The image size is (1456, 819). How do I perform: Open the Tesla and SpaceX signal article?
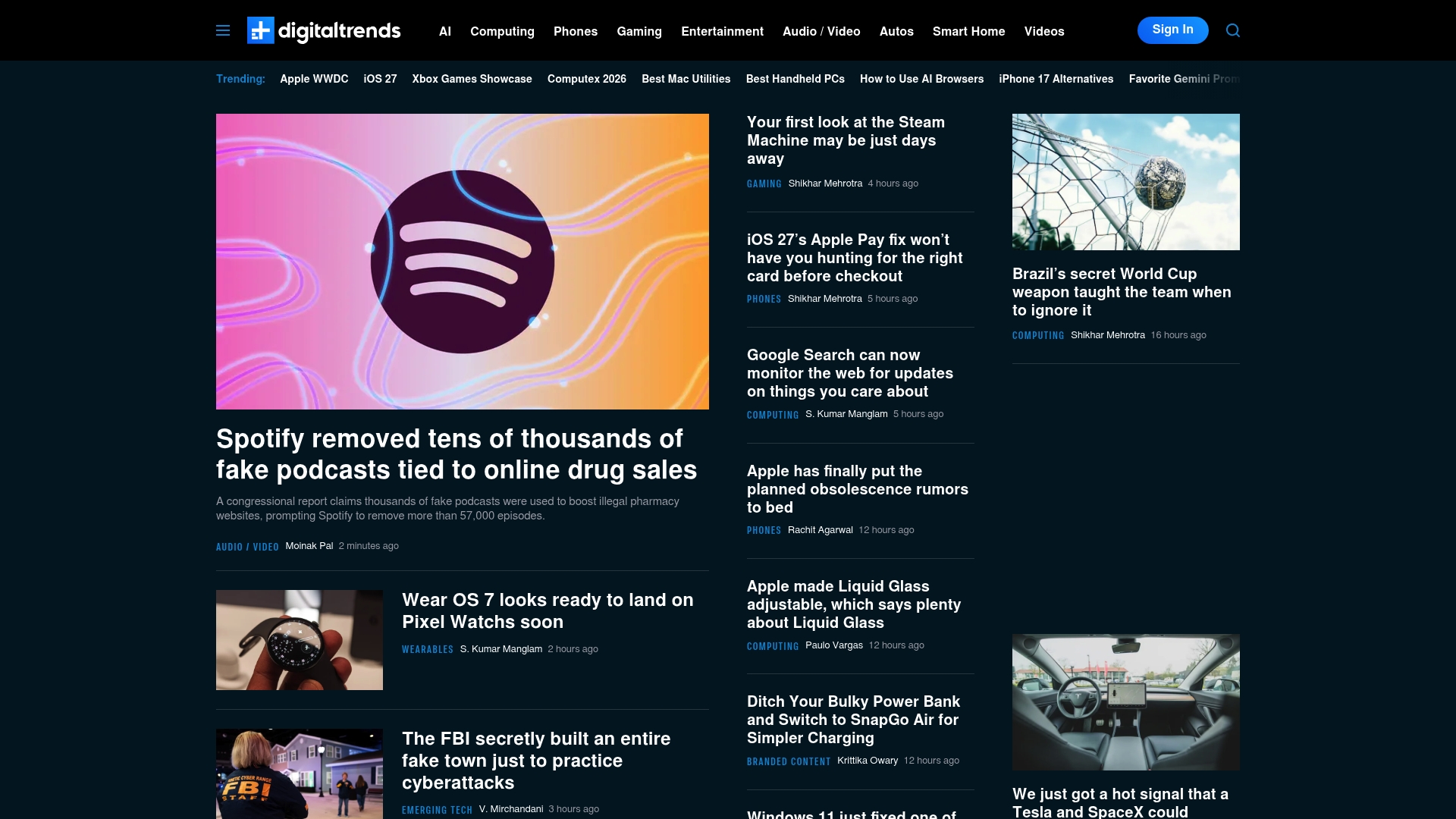[x=1120, y=802]
